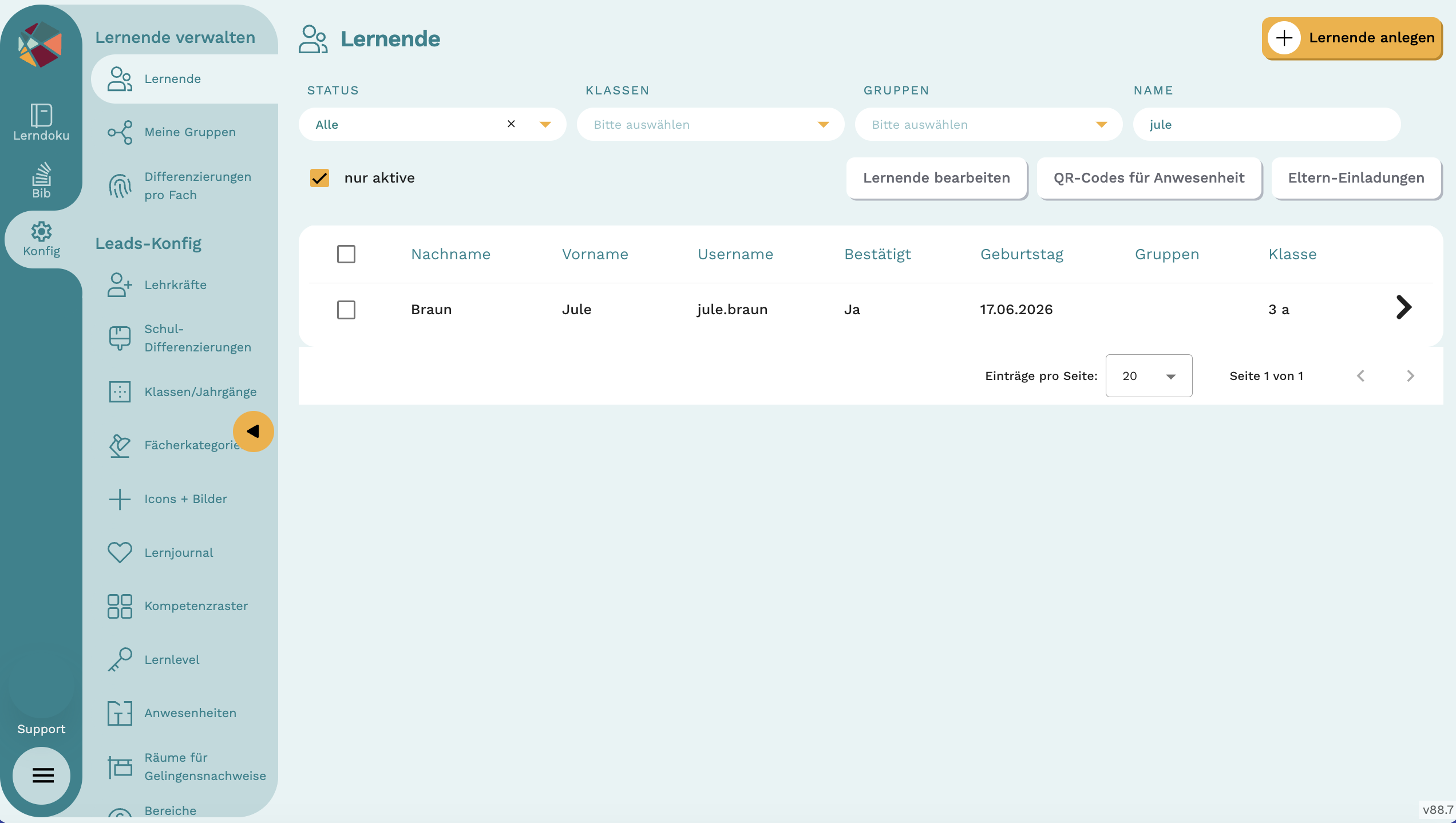
Task: Click QR-Codes für Anwesenheit button
Action: click(x=1149, y=178)
